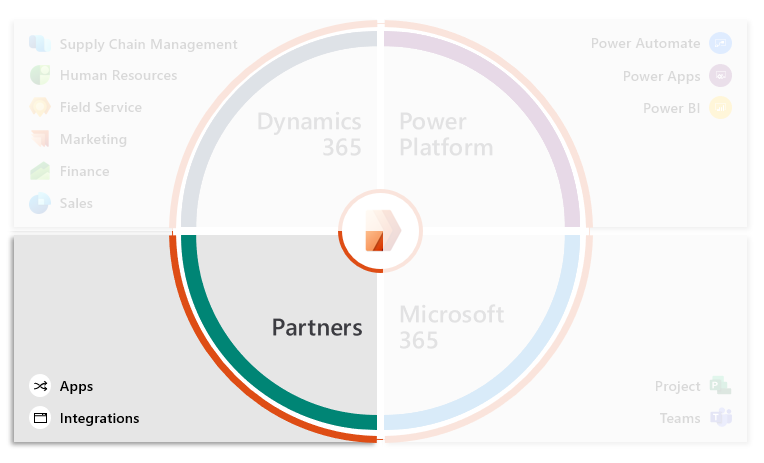Select the Power BI label
Screen dimensions: 764x463
point(671,108)
